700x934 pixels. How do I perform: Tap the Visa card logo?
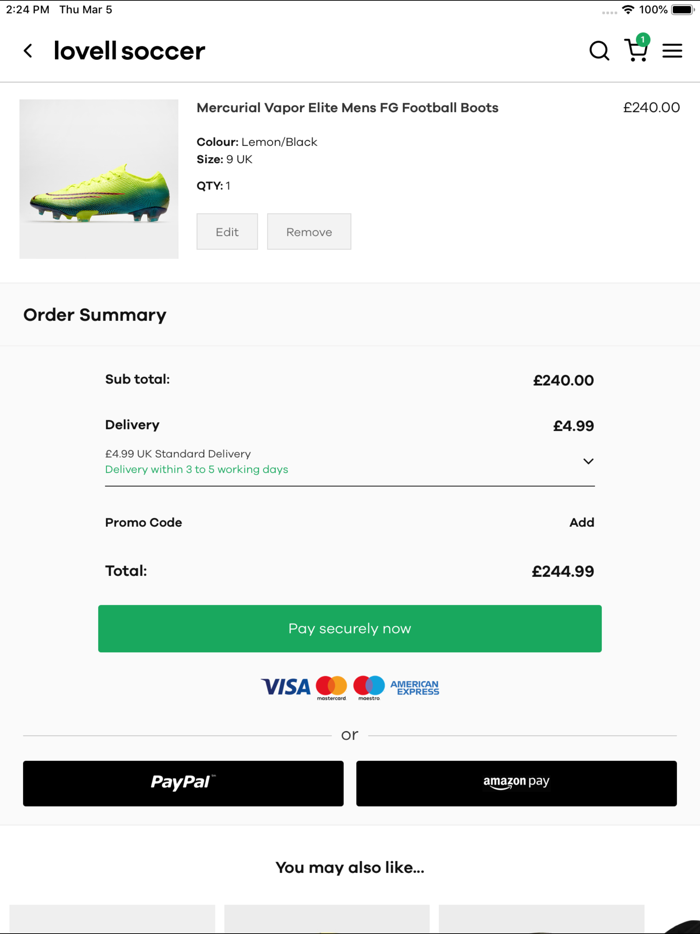286,687
